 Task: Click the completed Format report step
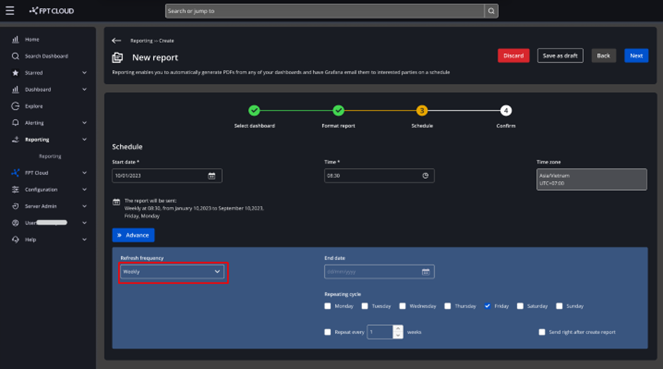click(338, 111)
